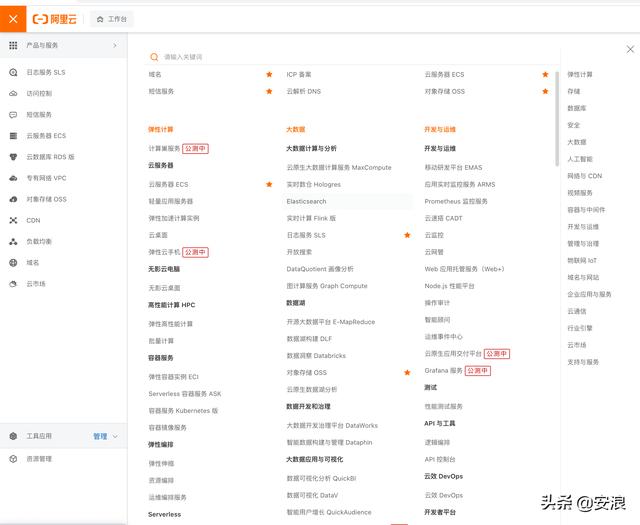
Task: Toggle favorite star for 域名 in favorites row
Action: (x=269, y=74)
